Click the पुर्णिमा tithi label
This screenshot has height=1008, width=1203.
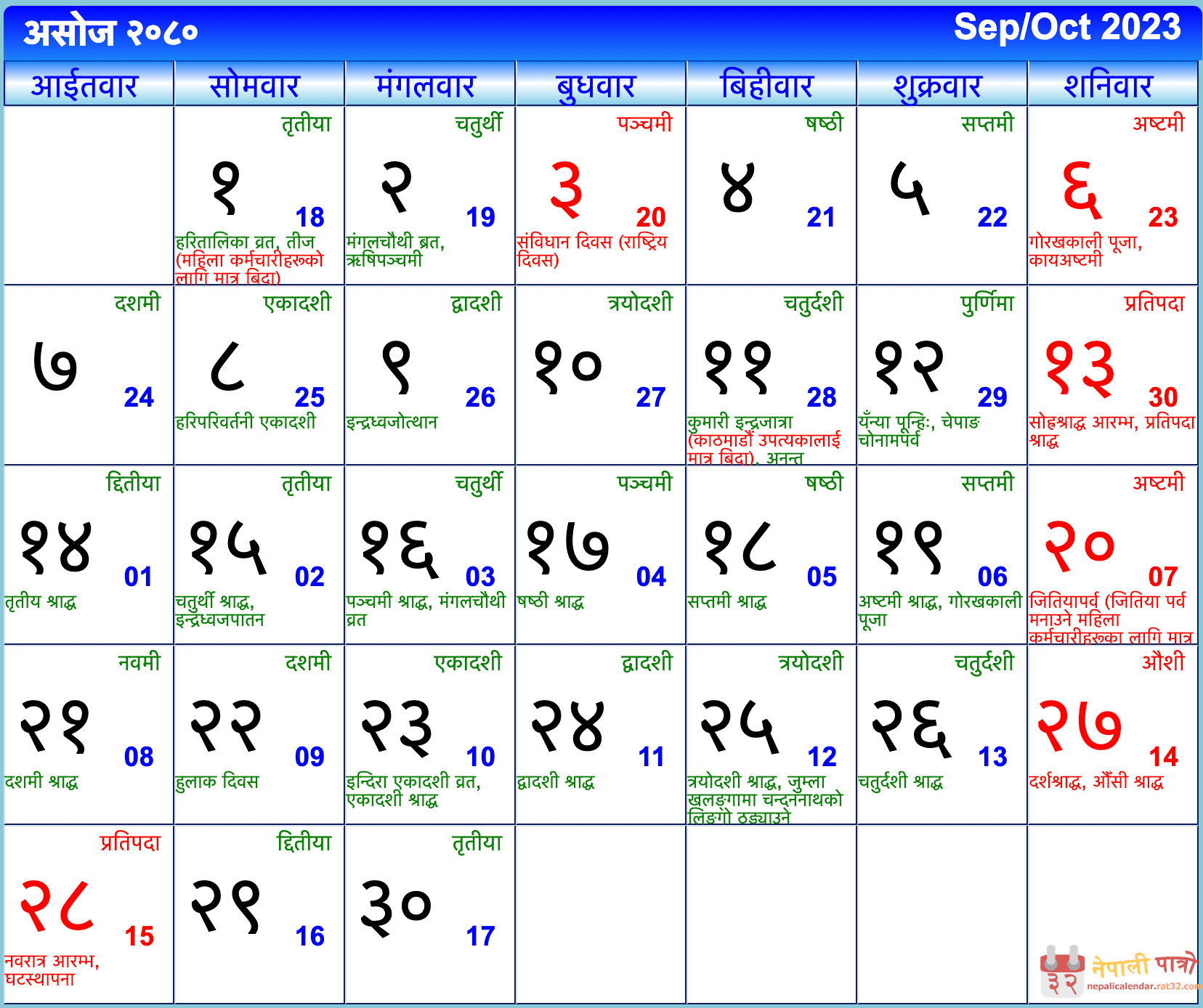(x=987, y=304)
